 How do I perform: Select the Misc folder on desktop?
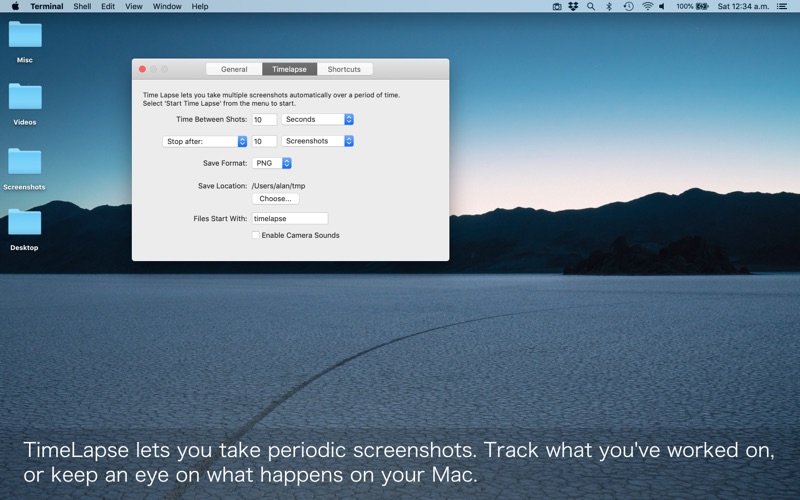pos(25,34)
